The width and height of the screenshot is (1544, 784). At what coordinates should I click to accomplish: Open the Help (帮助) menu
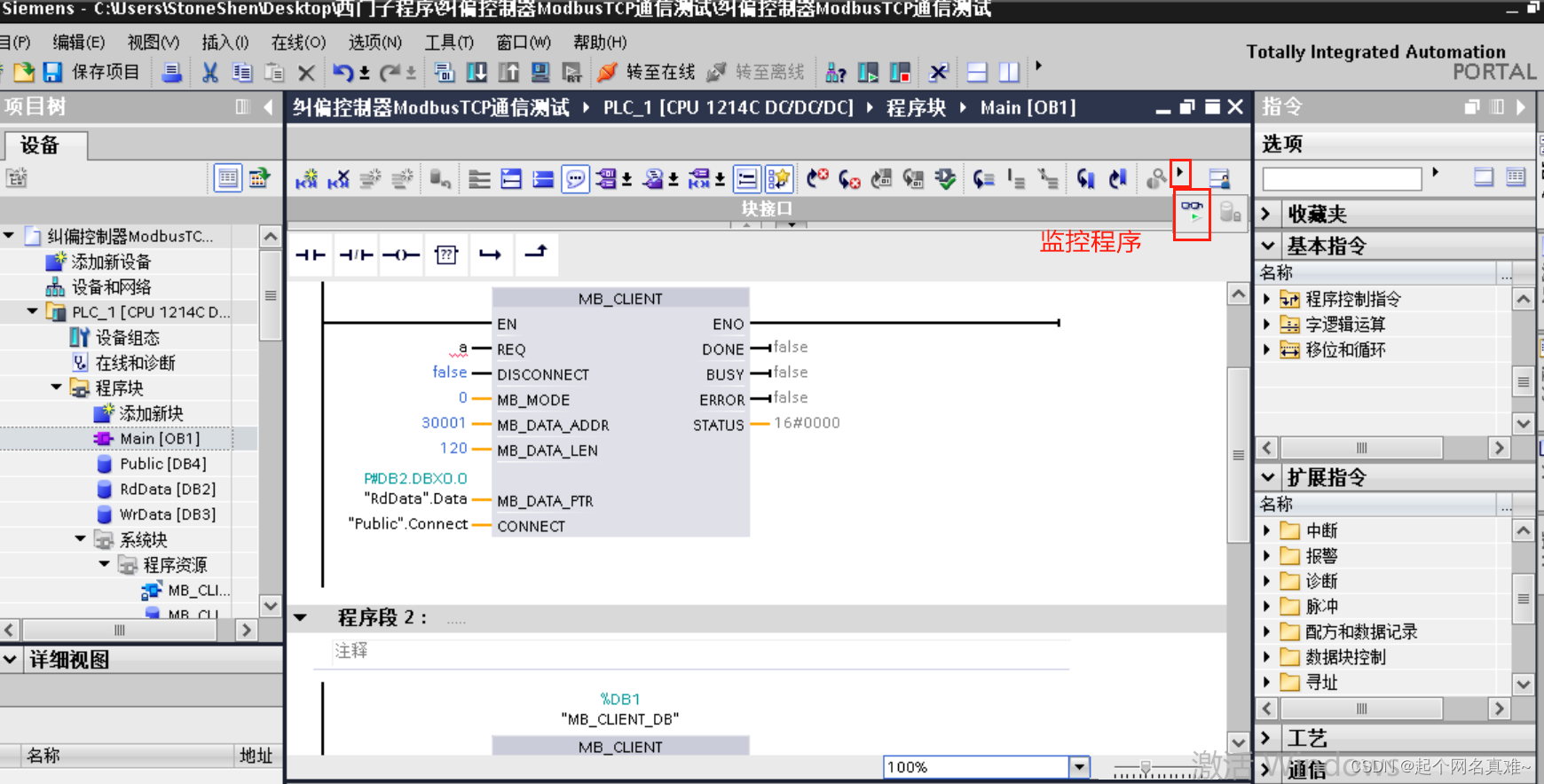pyautogui.click(x=600, y=43)
